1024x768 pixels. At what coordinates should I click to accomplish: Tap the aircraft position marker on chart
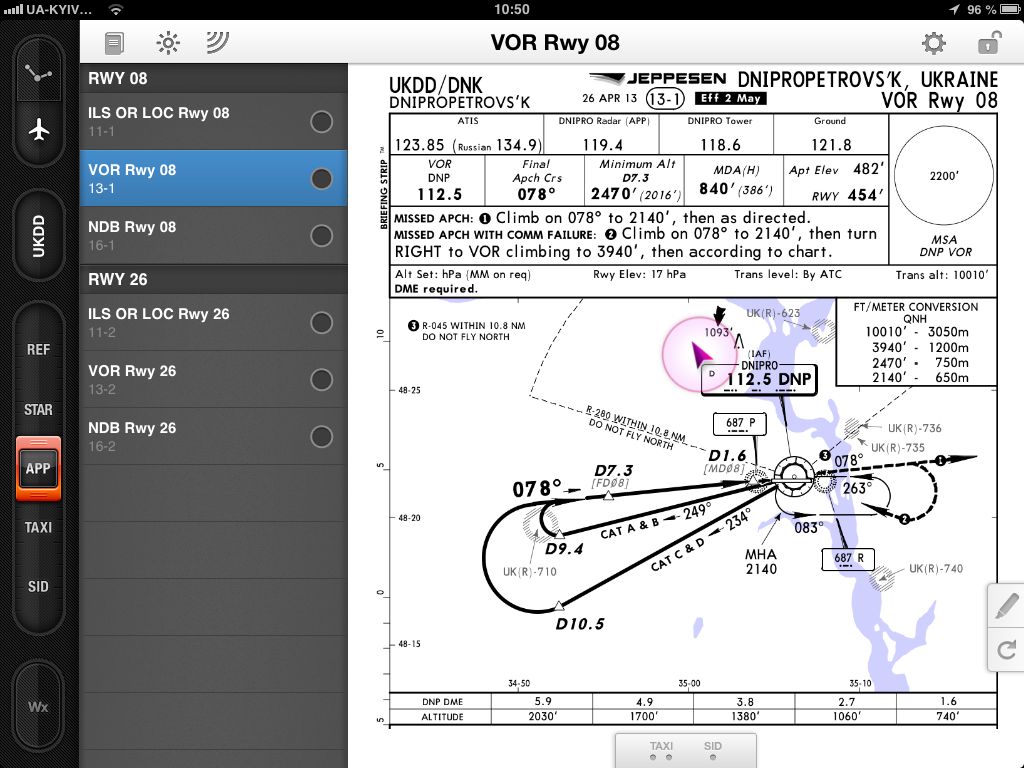click(701, 353)
